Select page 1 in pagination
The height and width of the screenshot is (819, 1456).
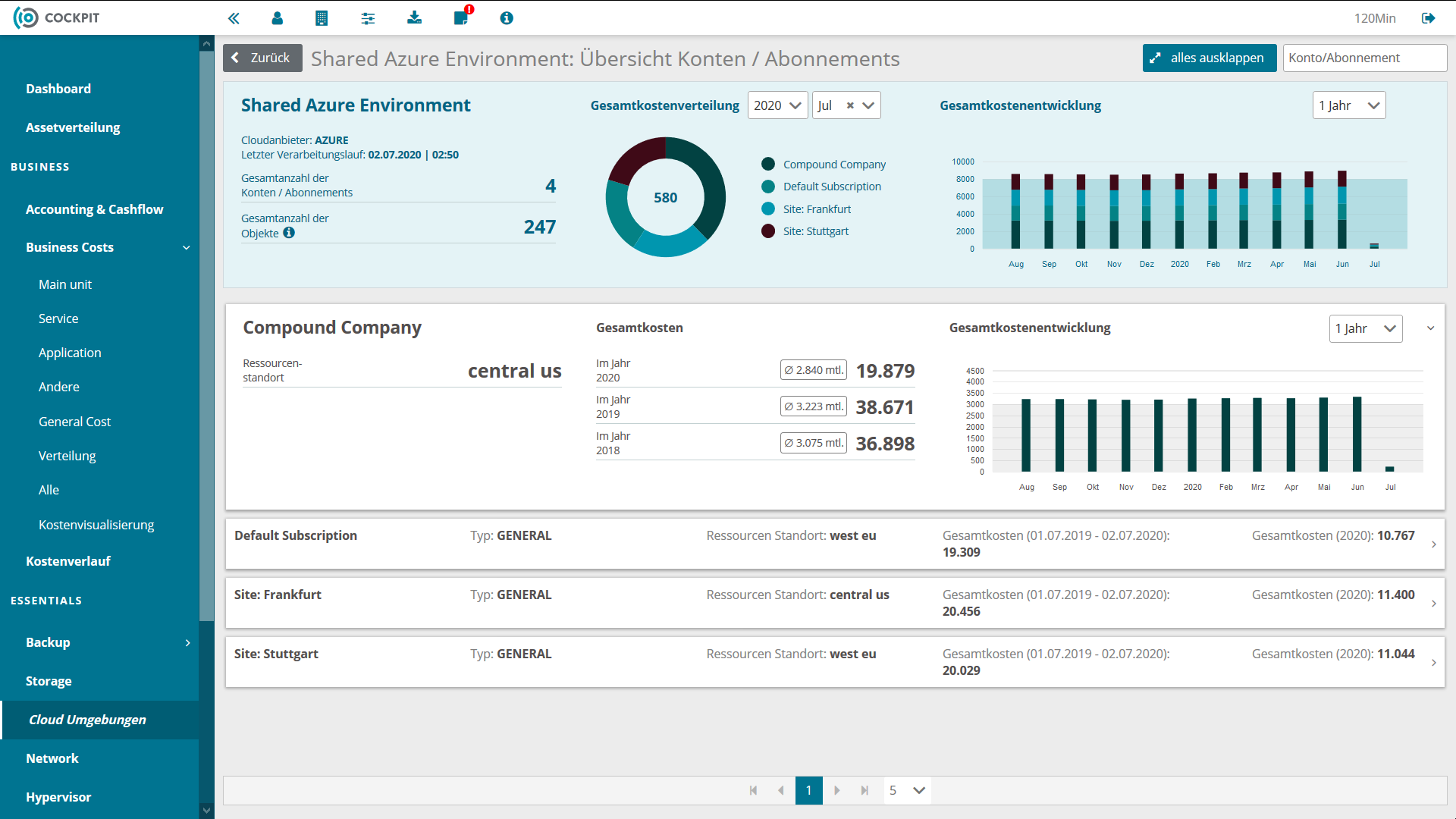809,790
